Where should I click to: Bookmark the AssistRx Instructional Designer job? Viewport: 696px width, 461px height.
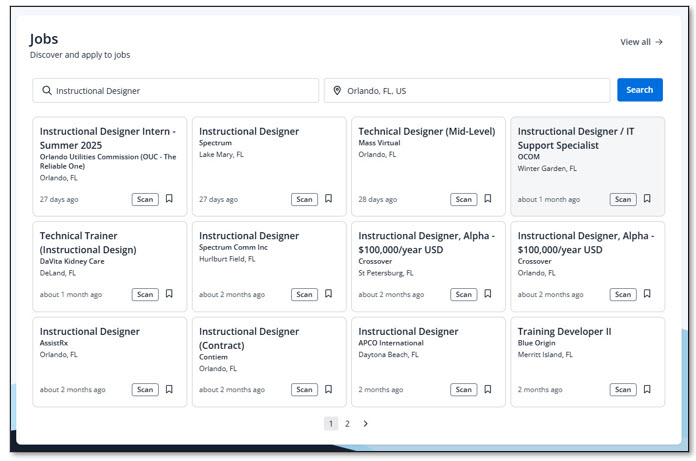pos(169,389)
